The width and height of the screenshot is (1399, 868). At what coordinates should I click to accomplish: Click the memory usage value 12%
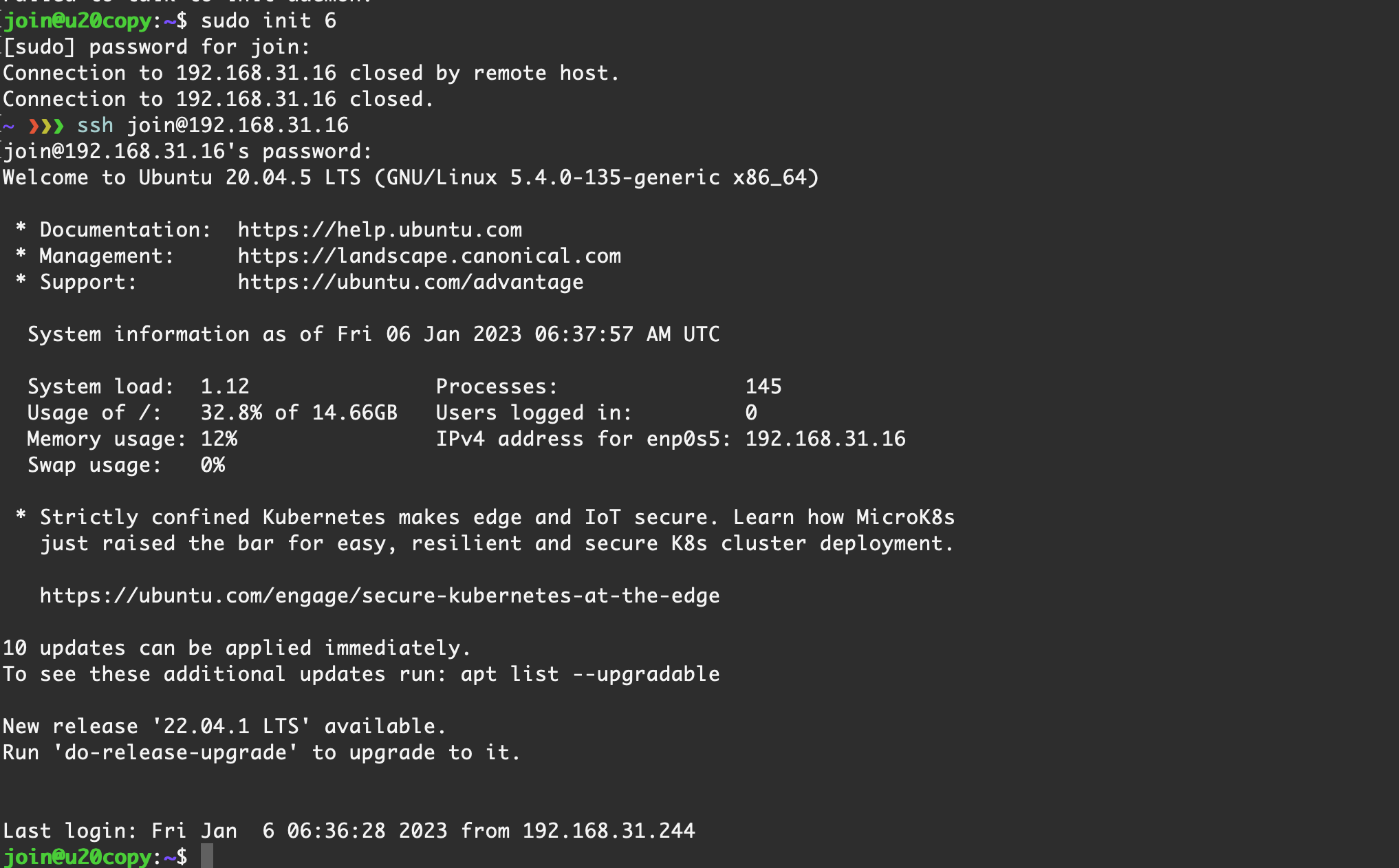pyautogui.click(x=219, y=439)
